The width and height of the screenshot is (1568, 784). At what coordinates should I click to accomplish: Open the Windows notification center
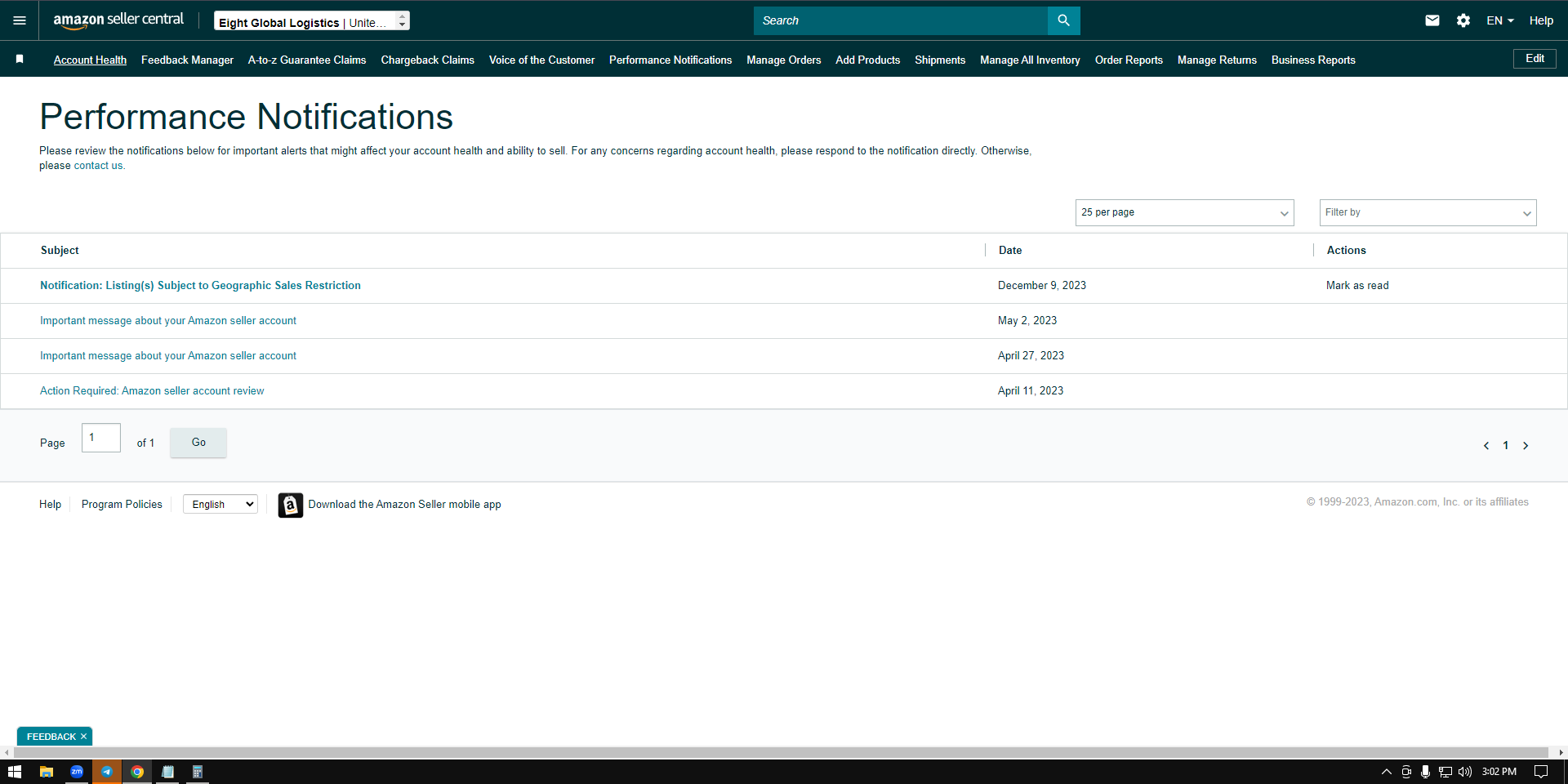[1541, 772]
